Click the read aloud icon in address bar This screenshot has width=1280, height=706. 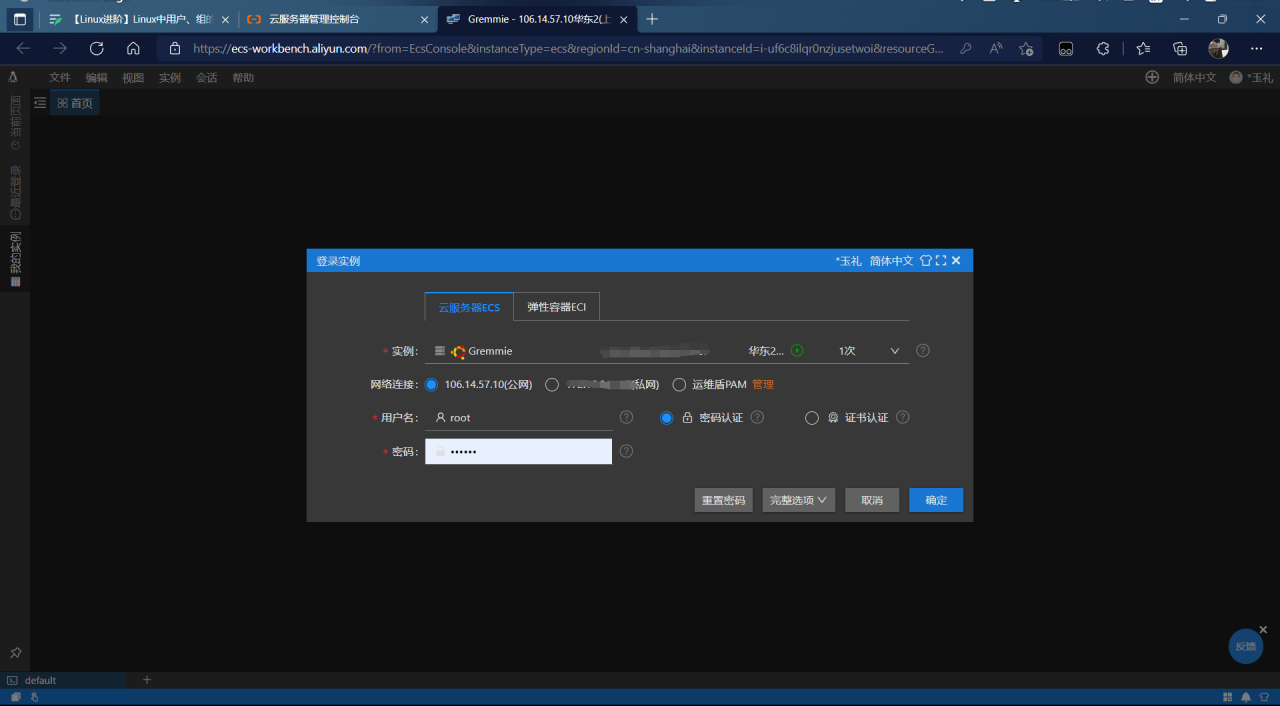[996, 48]
